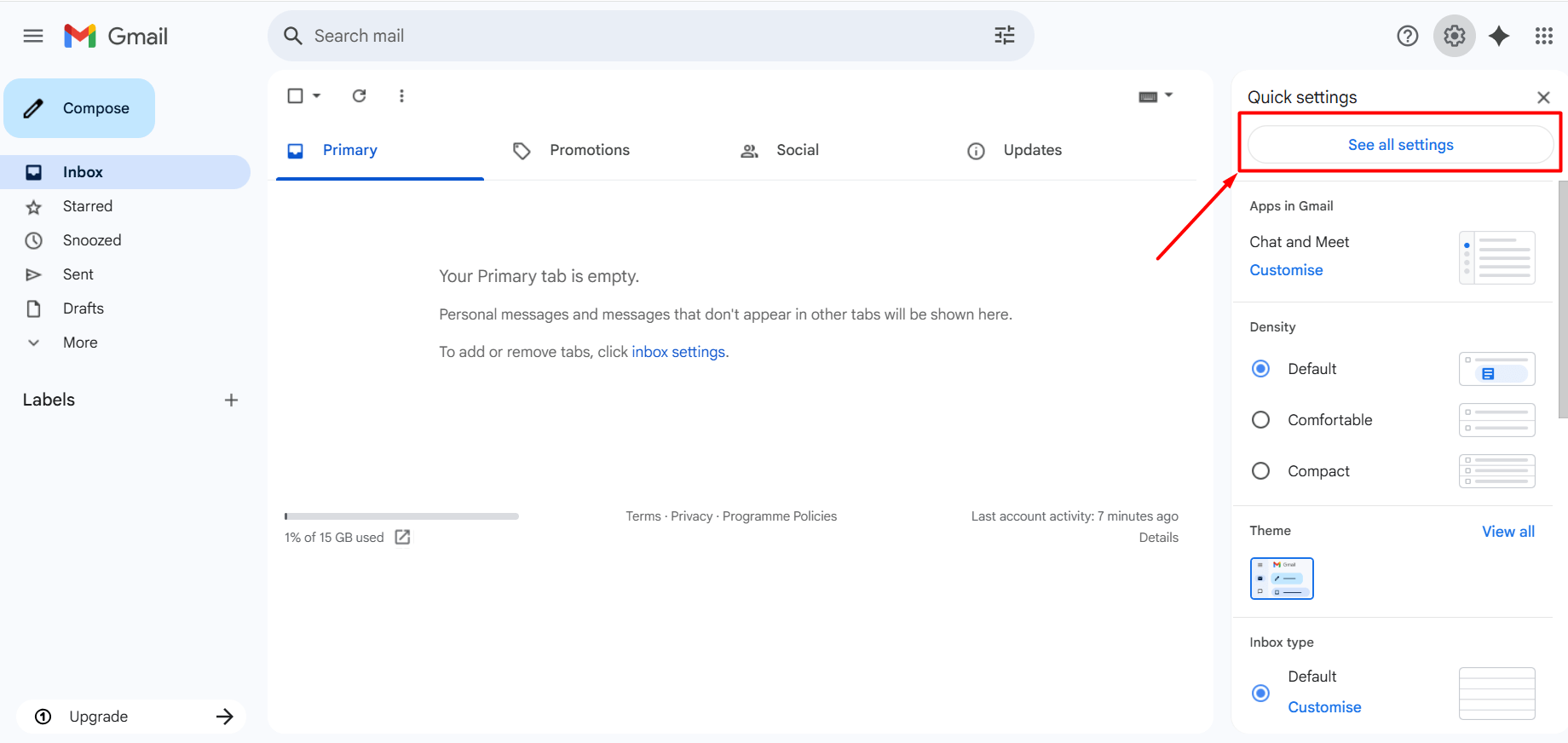Click the Gmail logo

coord(116,36)
